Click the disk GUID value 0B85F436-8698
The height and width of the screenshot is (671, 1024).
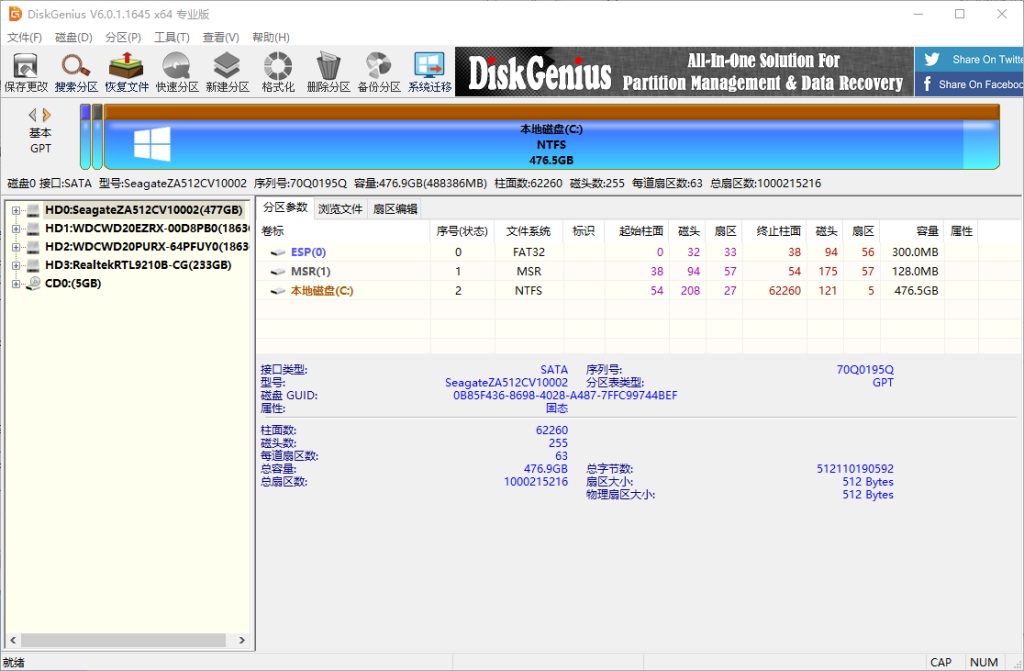tap(566, 395)
